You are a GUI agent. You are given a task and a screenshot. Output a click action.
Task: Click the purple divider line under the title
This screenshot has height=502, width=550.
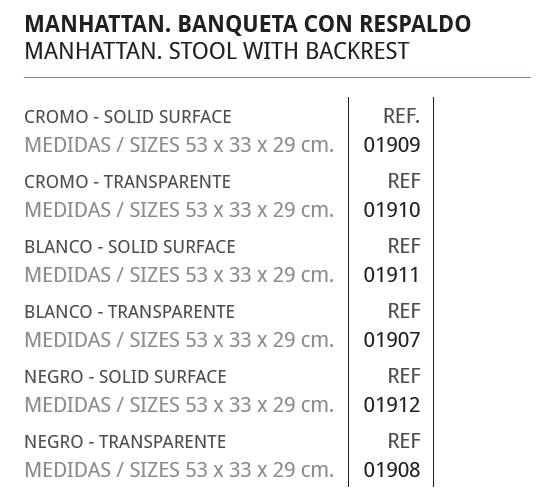277,77
